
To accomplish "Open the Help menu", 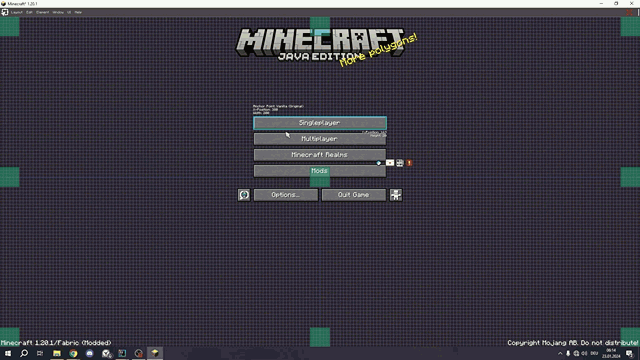I will pos(78,12).
